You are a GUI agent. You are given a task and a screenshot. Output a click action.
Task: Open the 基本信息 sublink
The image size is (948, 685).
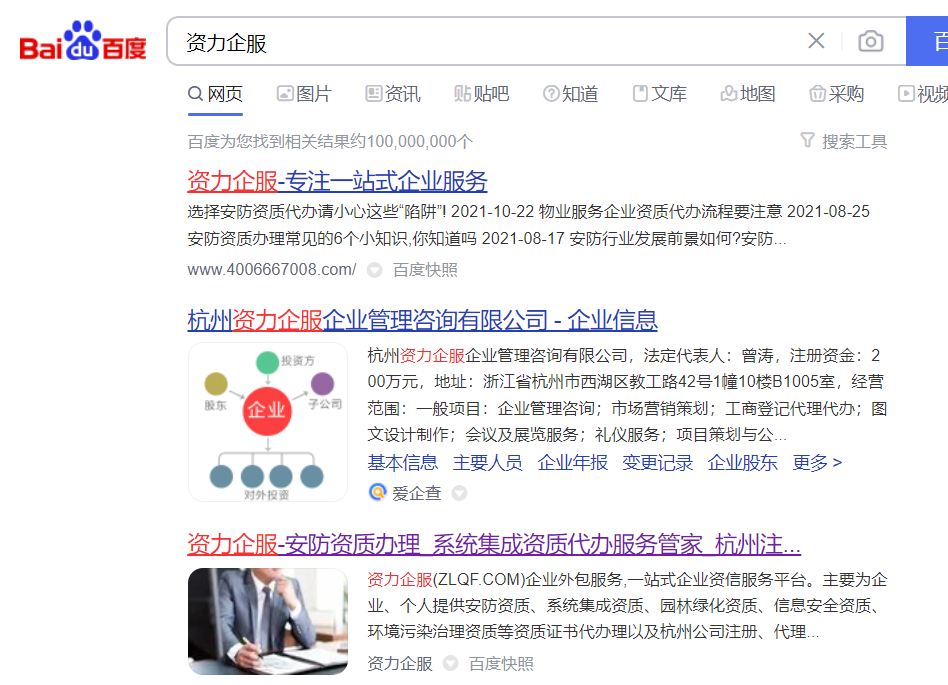(x=403, y=463)
